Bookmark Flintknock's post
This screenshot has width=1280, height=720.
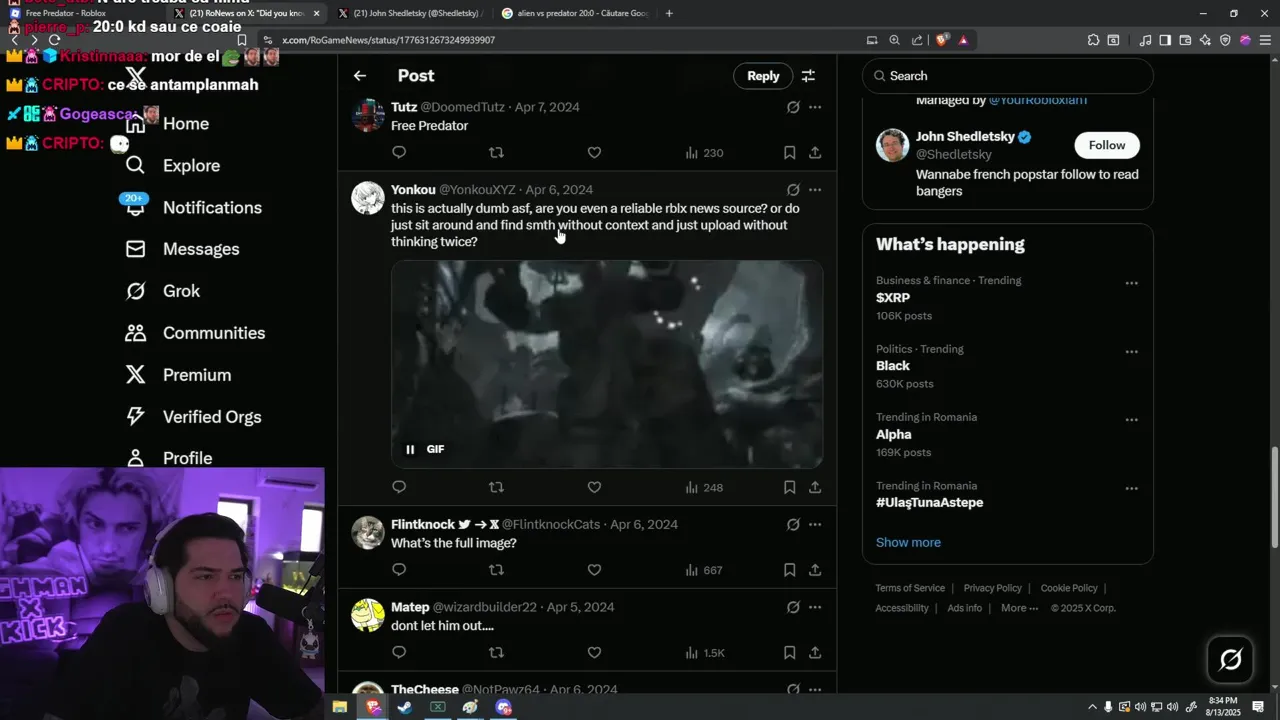pos(789,570)
